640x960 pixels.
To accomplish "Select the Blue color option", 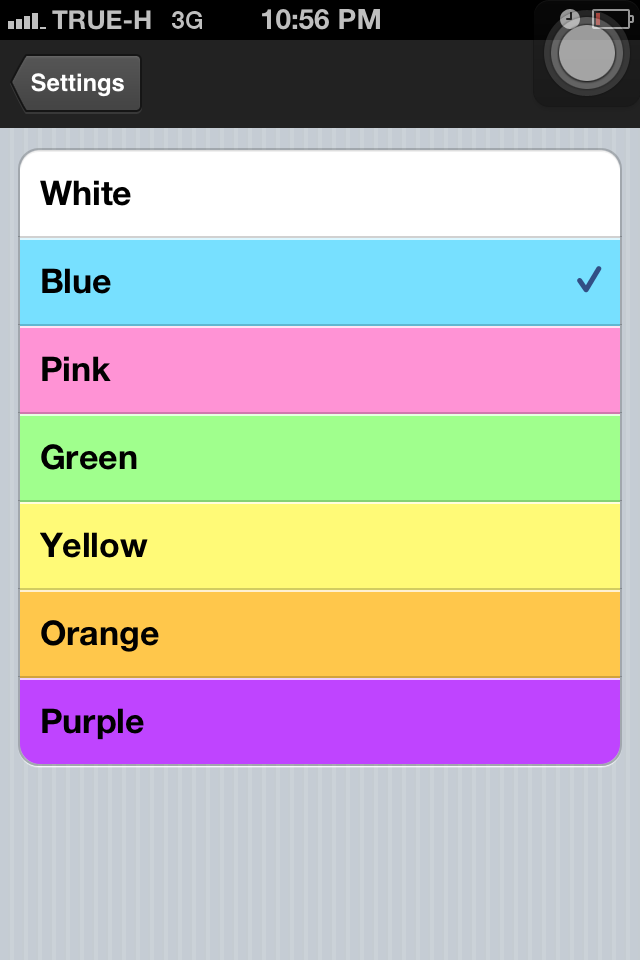I will [x=320, y=282].
